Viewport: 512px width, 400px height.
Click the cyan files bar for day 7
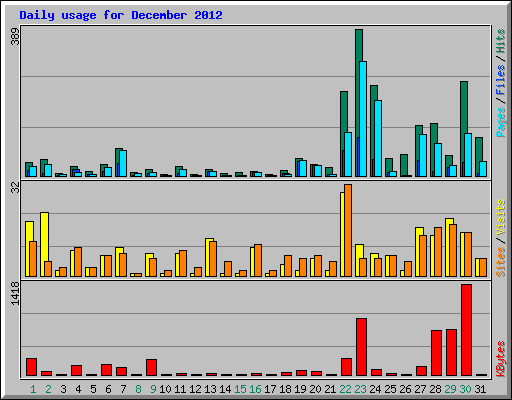pos(123,163)
